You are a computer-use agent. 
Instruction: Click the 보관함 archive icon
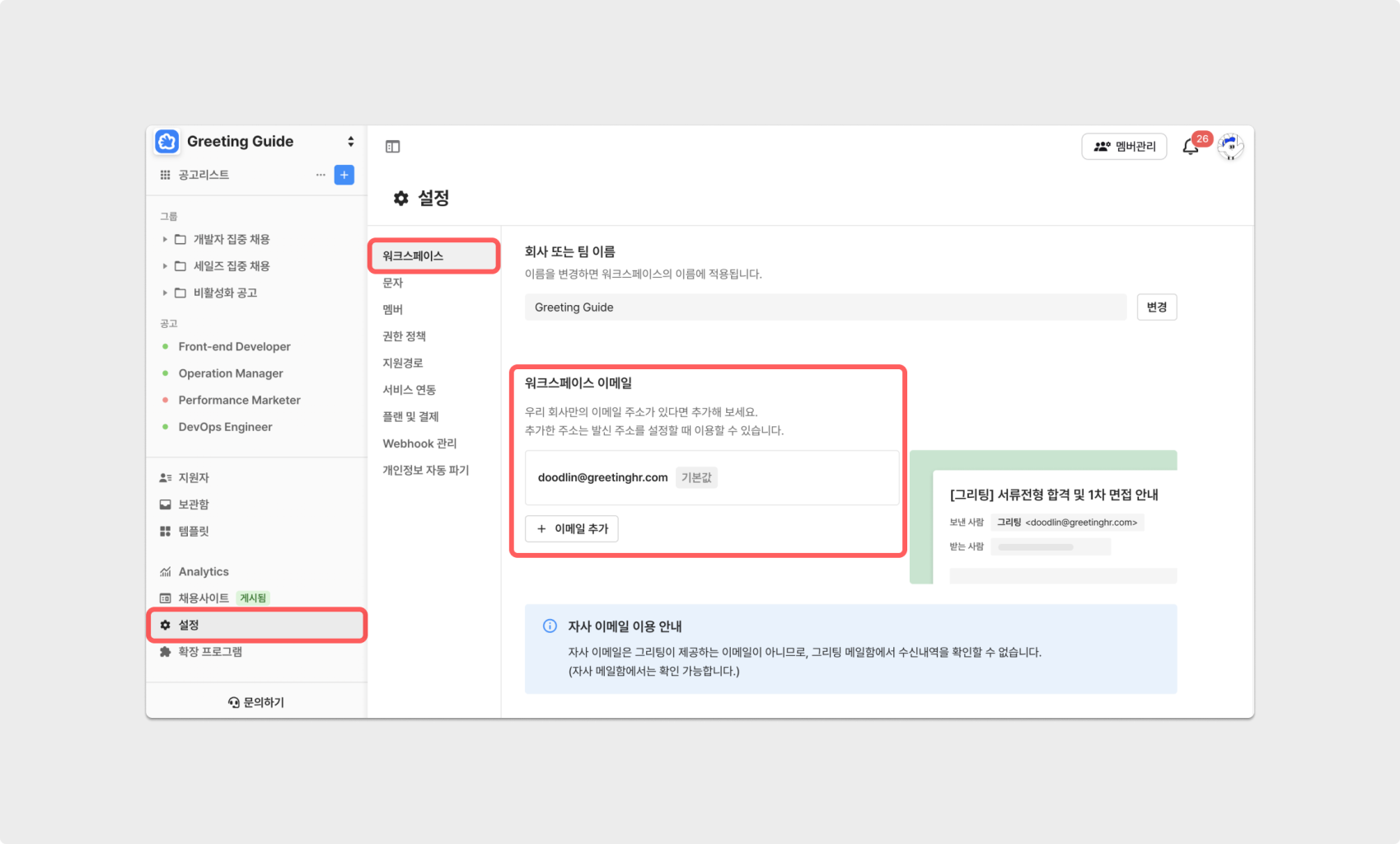[x=165, y=504]
